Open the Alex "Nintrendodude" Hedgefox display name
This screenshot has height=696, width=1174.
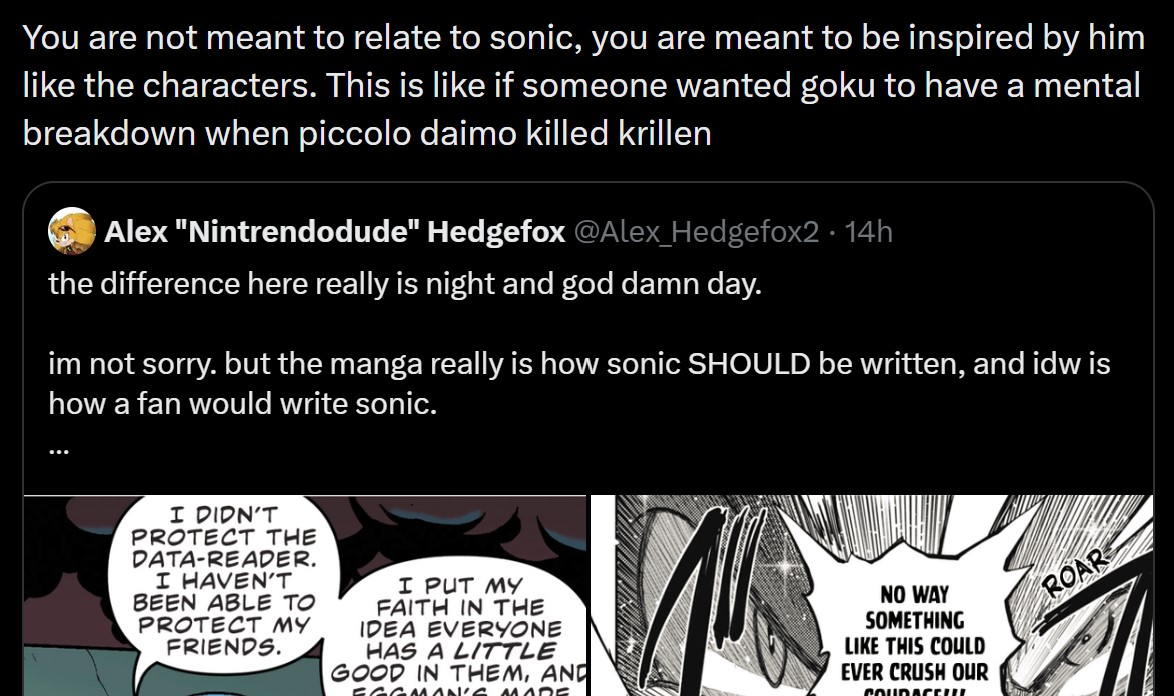coord(335,232)
